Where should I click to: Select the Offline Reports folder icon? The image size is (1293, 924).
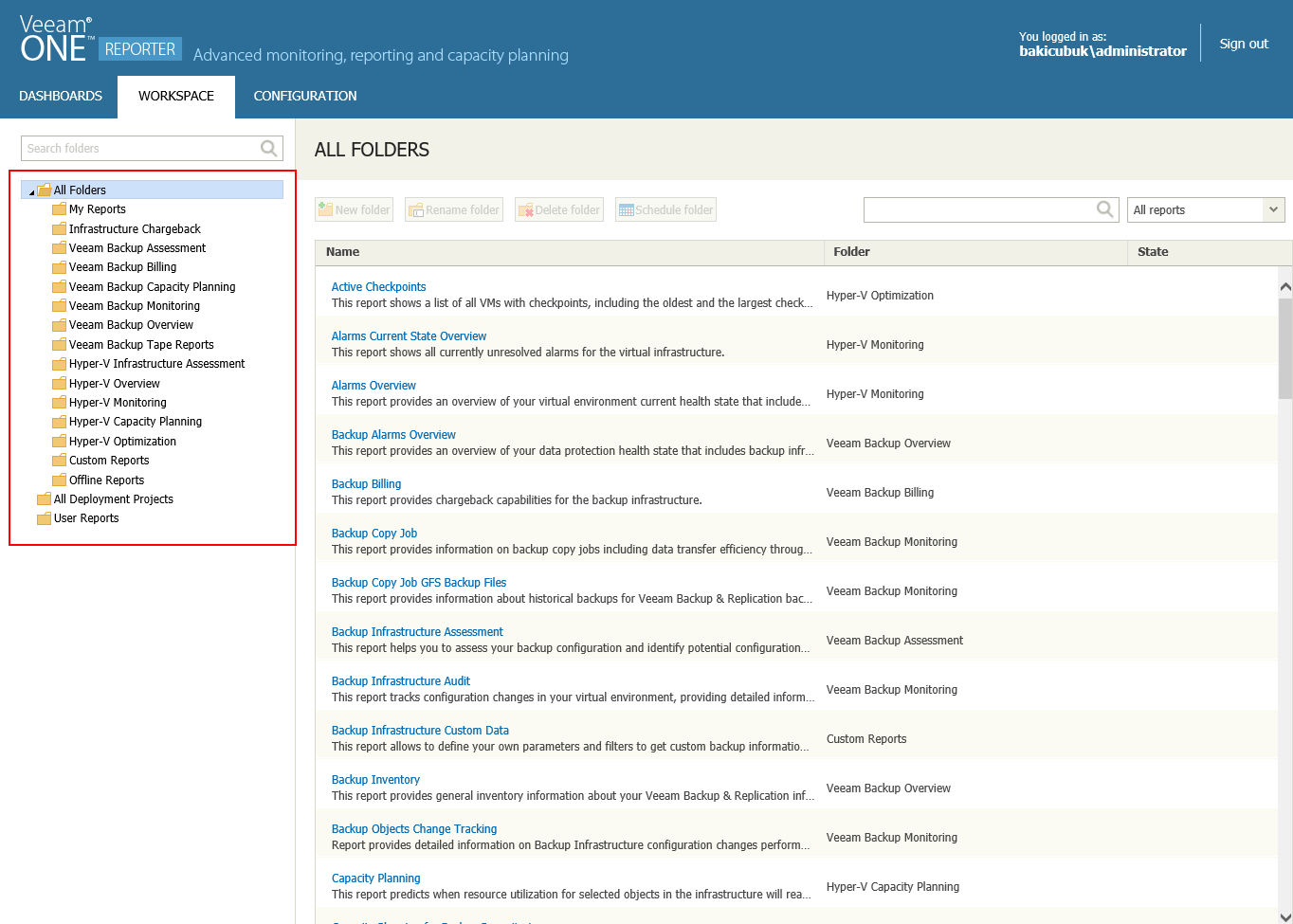coord(59,480)
